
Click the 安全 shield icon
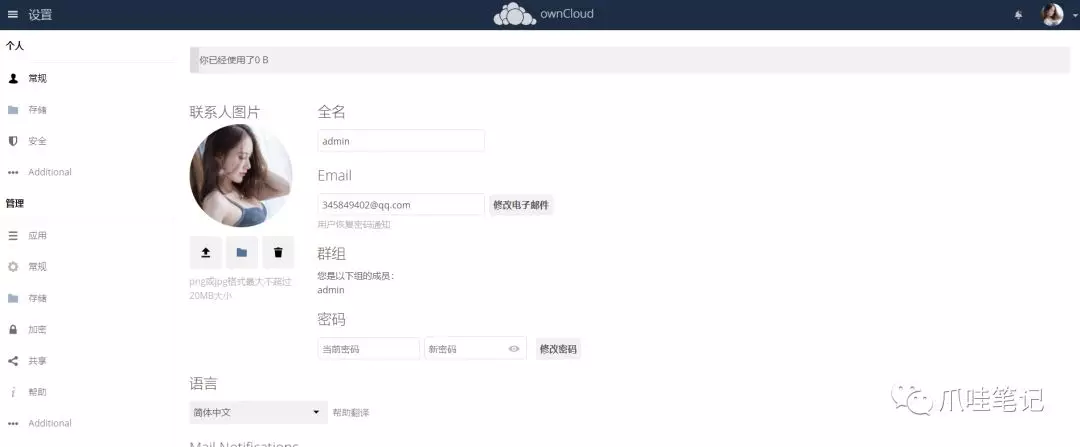[13, 141]
